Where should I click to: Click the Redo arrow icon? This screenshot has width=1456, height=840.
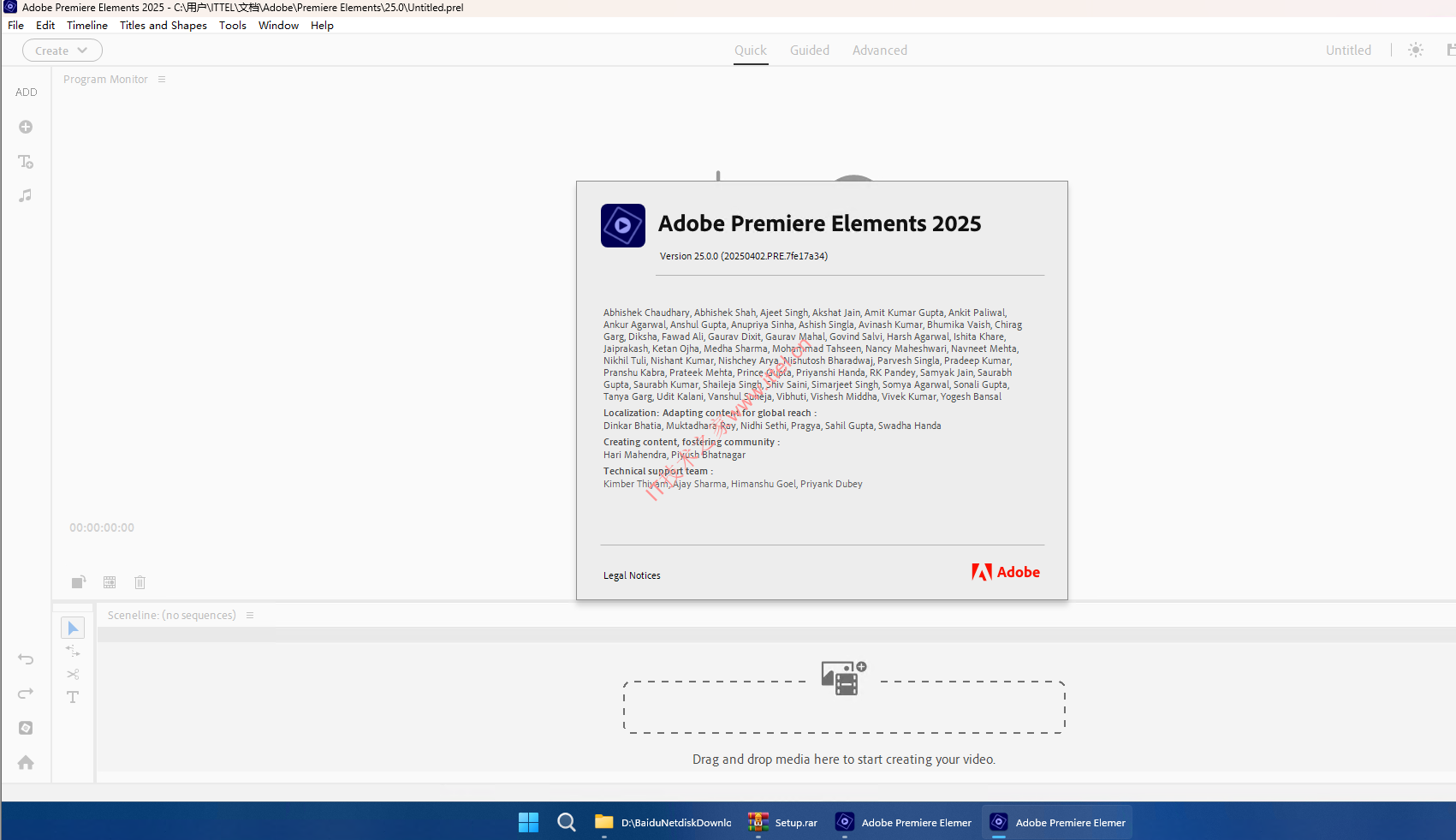pos(26,694)
